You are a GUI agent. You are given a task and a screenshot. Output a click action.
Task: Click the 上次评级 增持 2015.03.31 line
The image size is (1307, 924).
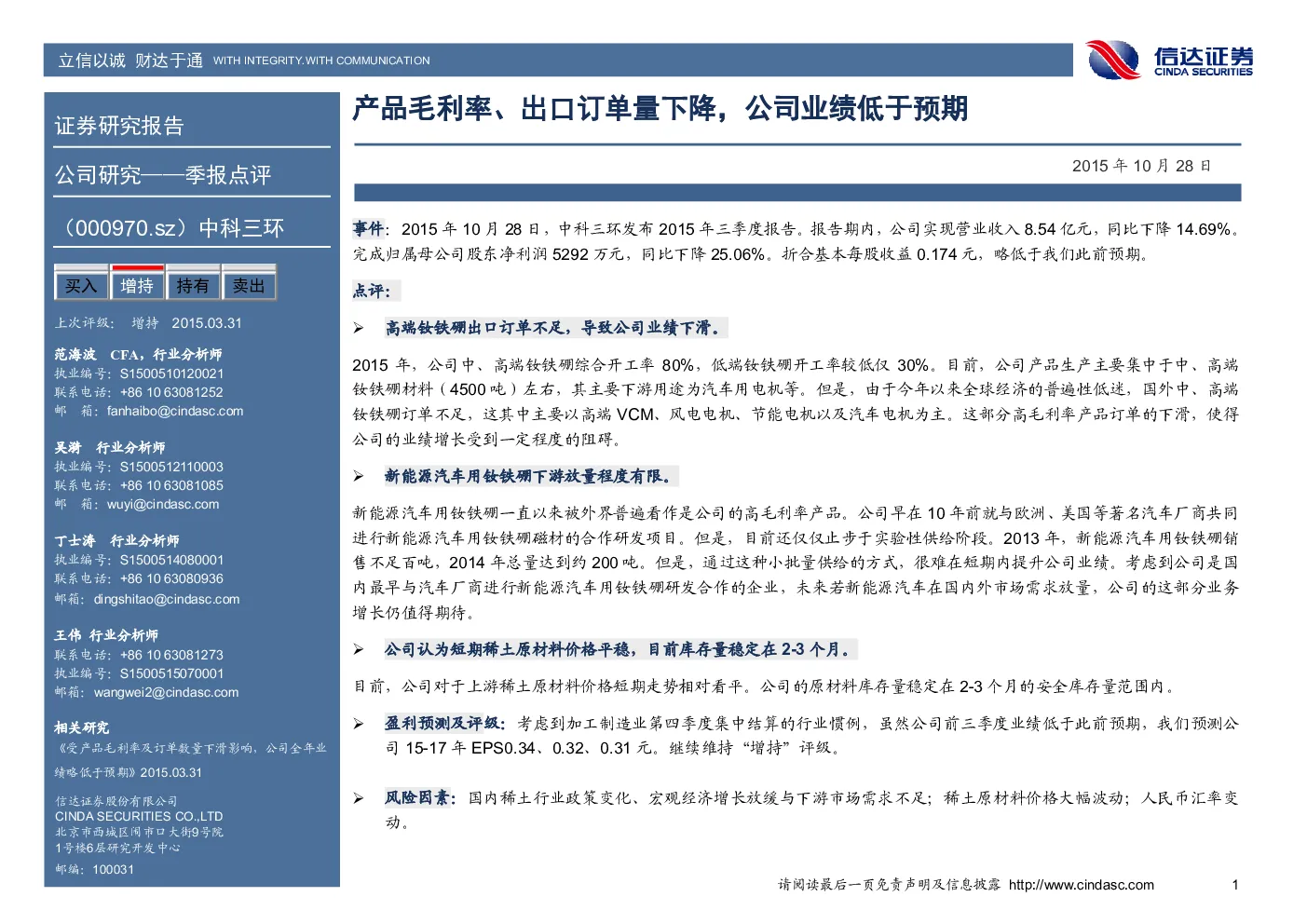(147, 323)
